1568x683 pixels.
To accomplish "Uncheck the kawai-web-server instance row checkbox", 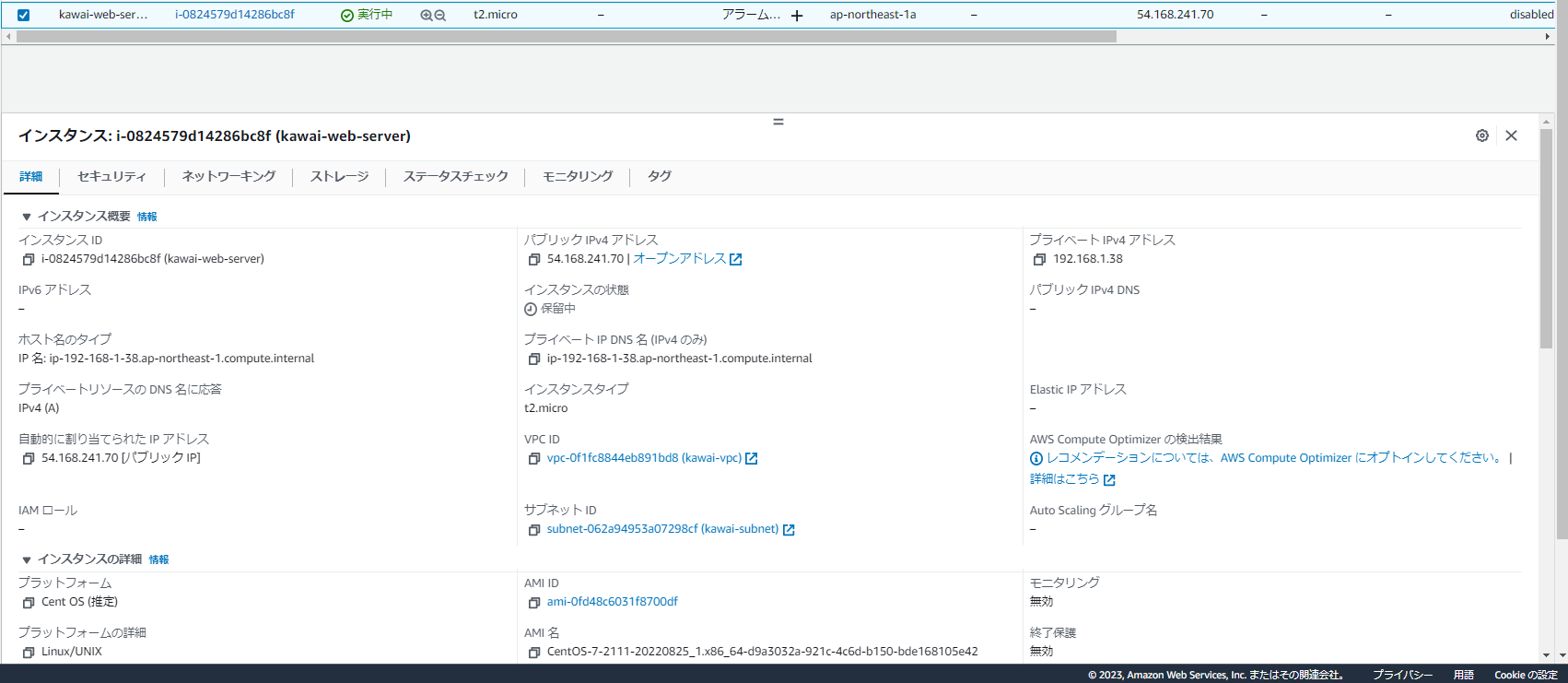I will tap(24, 15).
